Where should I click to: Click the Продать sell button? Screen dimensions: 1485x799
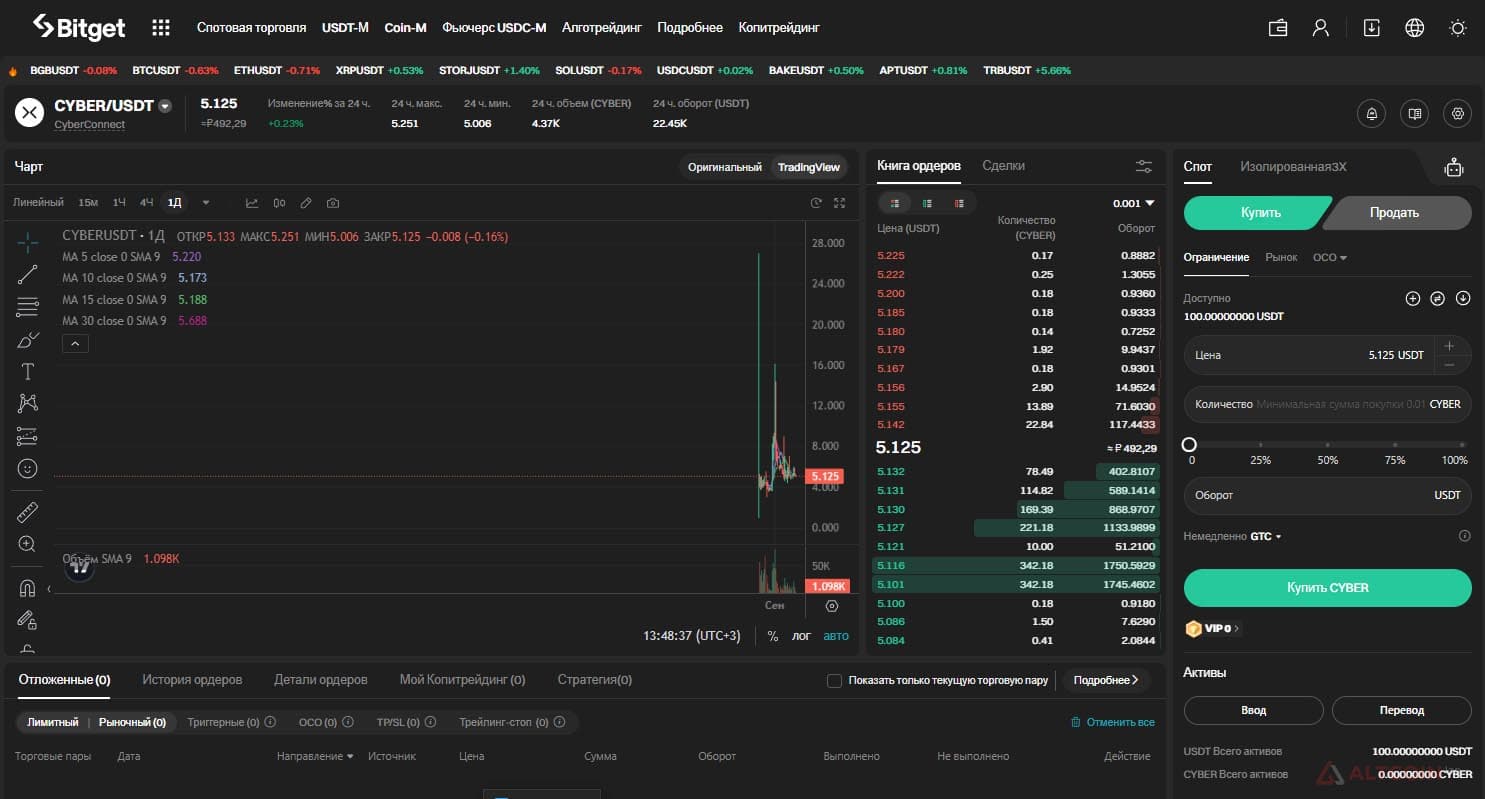point(1394,213)
